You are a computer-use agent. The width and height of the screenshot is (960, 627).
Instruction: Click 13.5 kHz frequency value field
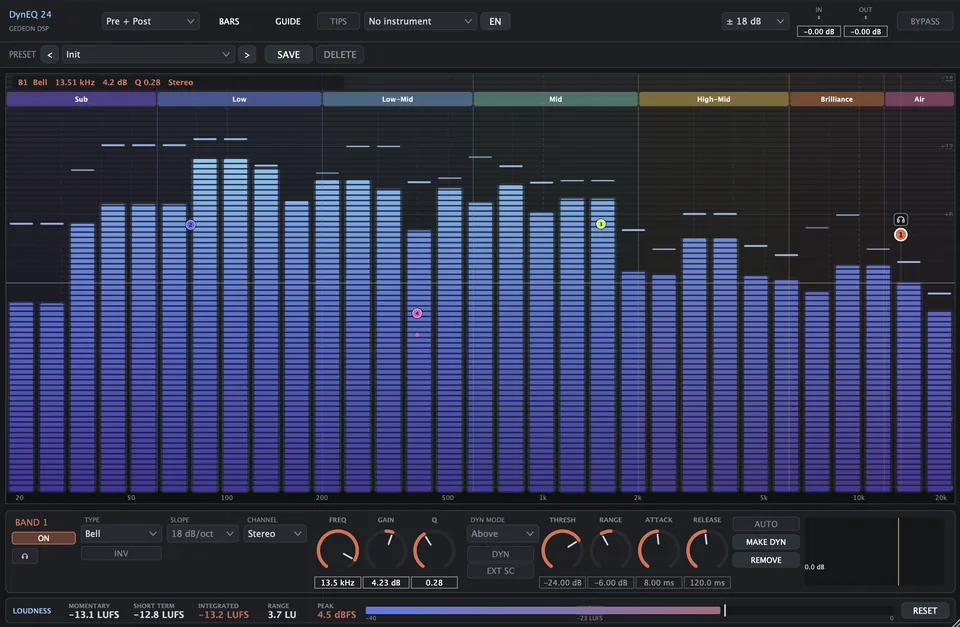pos(337,582)
